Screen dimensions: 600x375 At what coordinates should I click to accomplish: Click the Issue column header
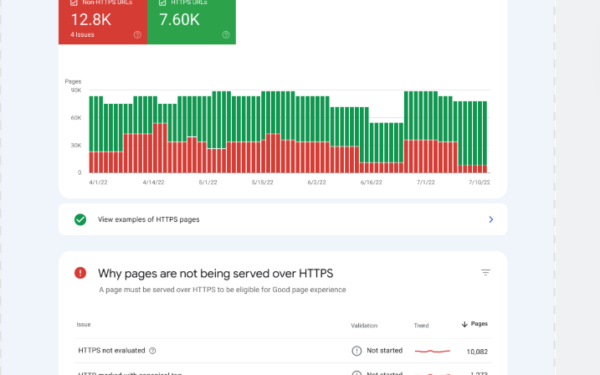(84, 324)
